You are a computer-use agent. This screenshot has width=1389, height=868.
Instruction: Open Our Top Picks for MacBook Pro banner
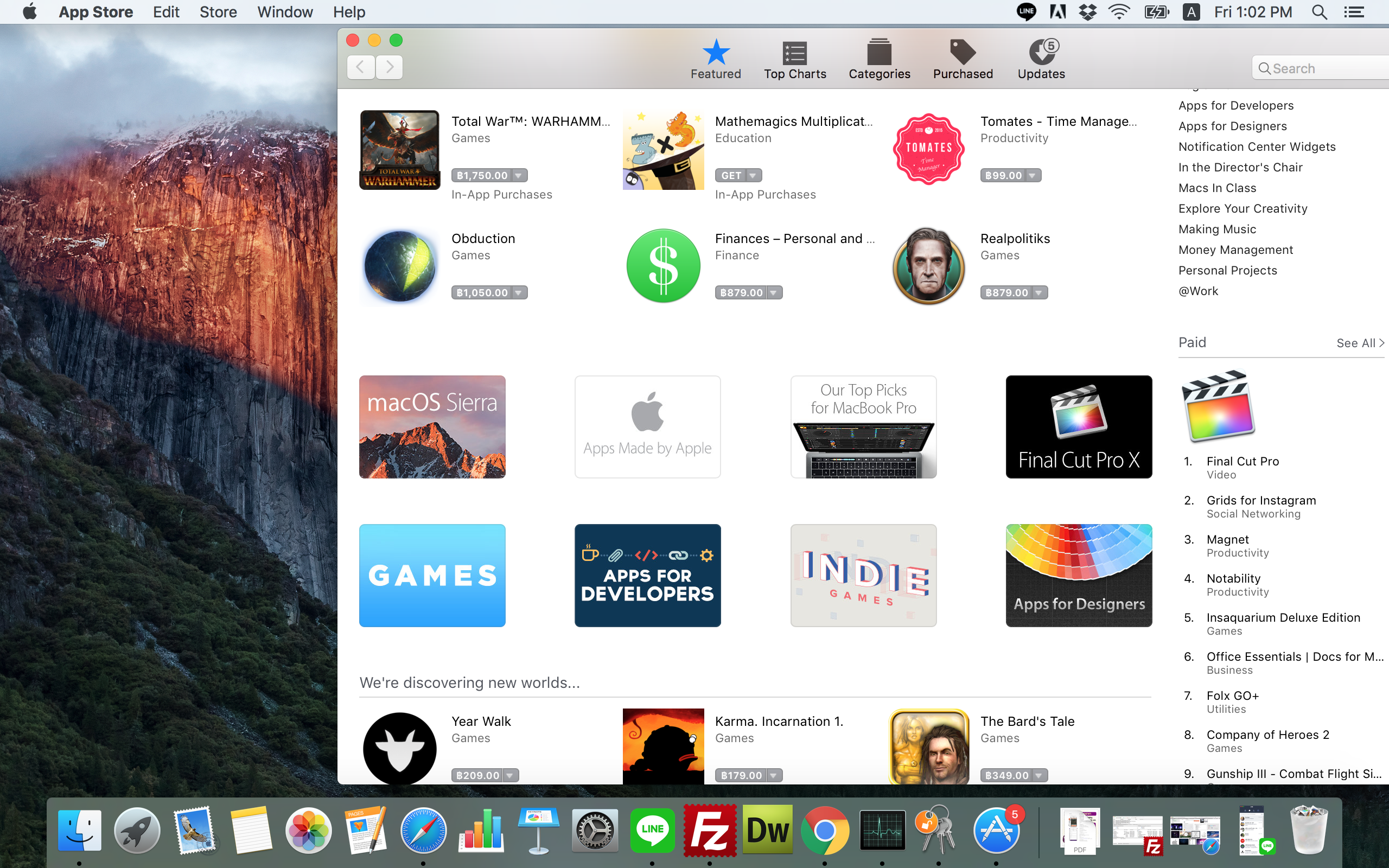tap(863, 426)
